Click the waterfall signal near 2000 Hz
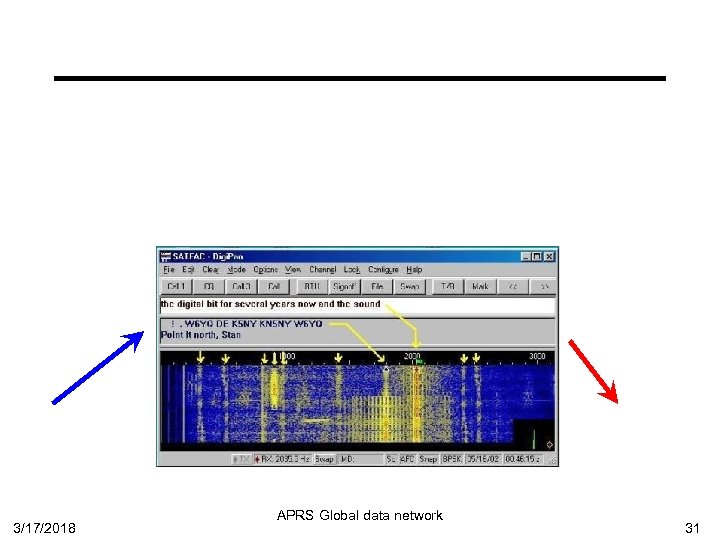Viewport: 720px width, 540px height. [x=417, y=404]
